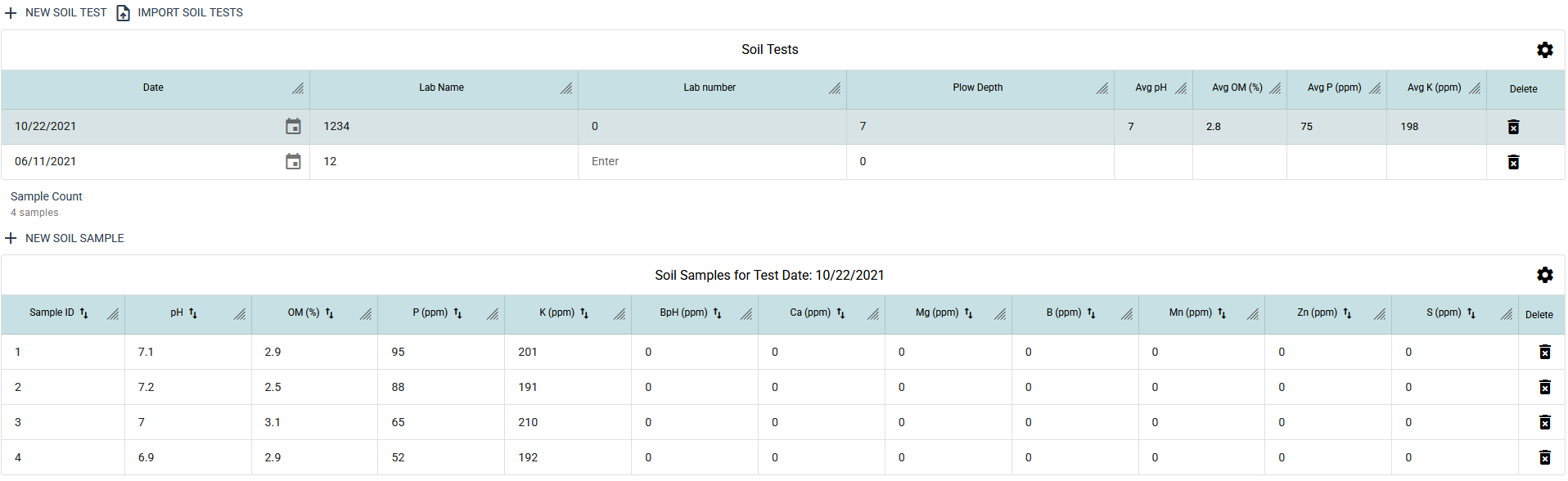Delete the 10/22/2021 soil test
This screenshot has height=481, width=1568.
(1513, 127)
